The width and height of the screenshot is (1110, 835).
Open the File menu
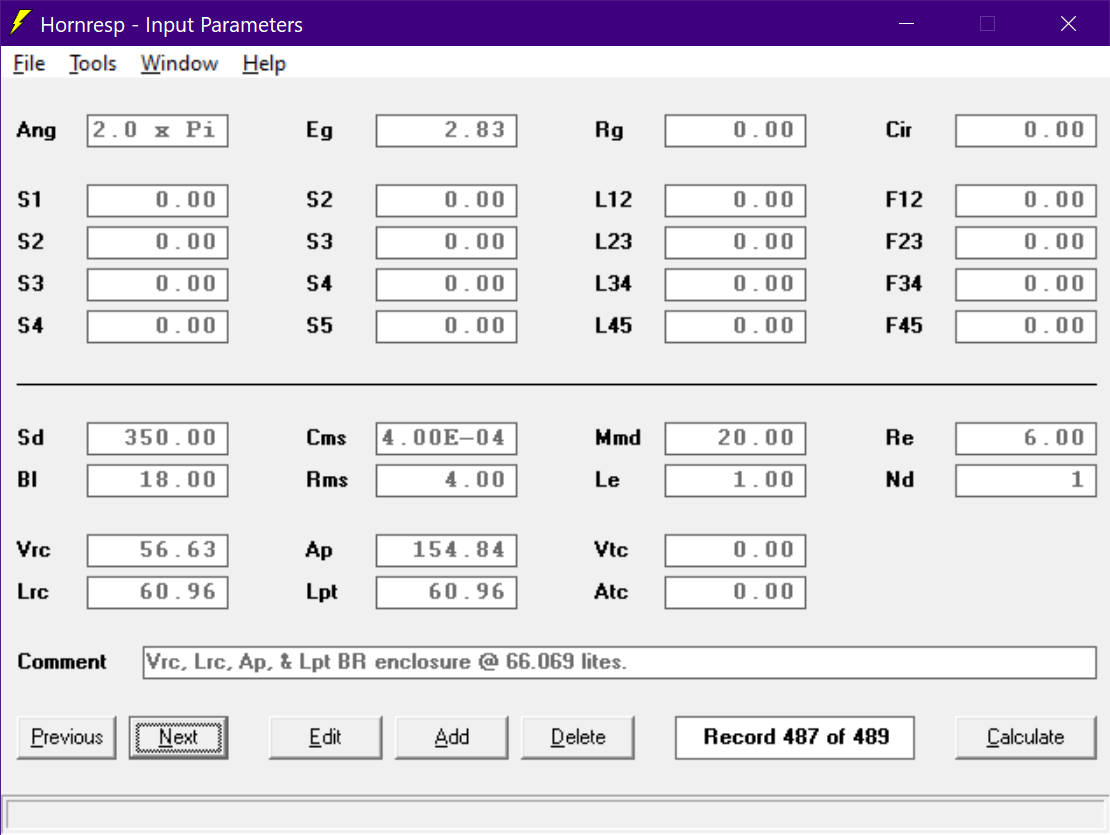pyautogui.click(x=29, y=64)
